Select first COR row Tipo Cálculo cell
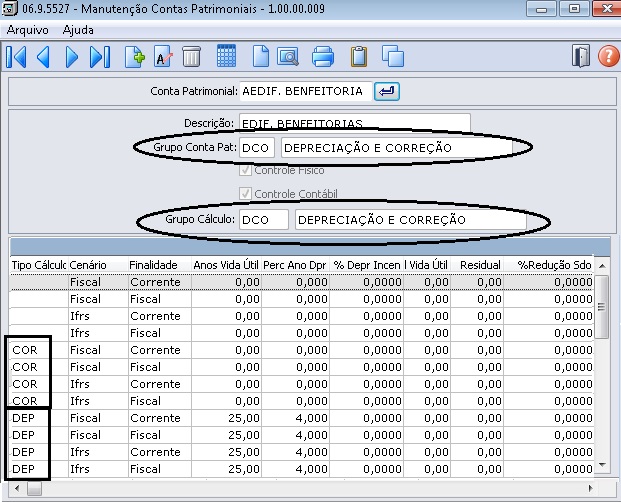This screenshot has width=621, height=502. click(x=39, y=350)
